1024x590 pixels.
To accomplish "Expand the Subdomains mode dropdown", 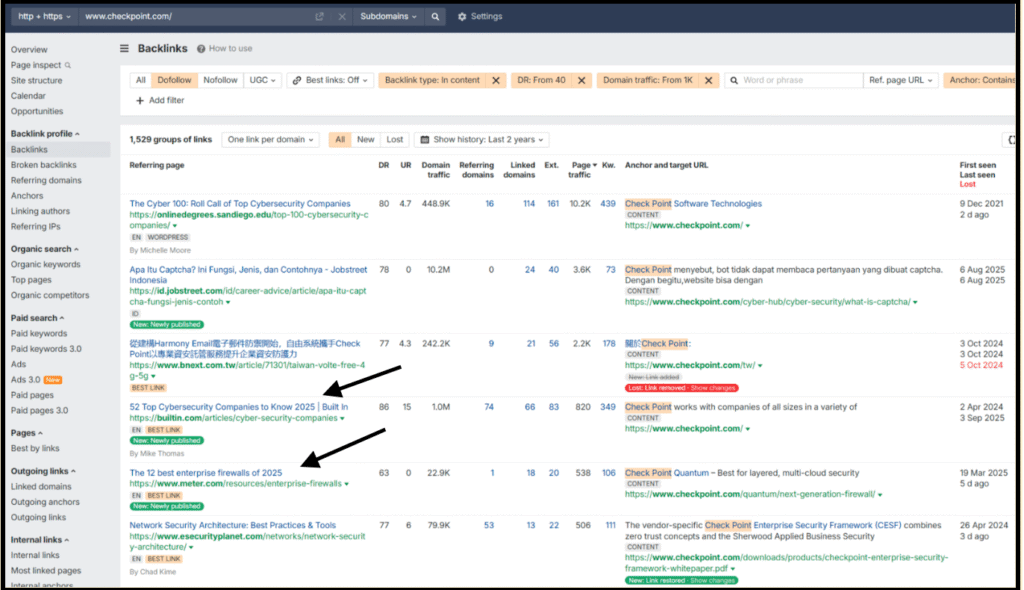I will 388,17.
